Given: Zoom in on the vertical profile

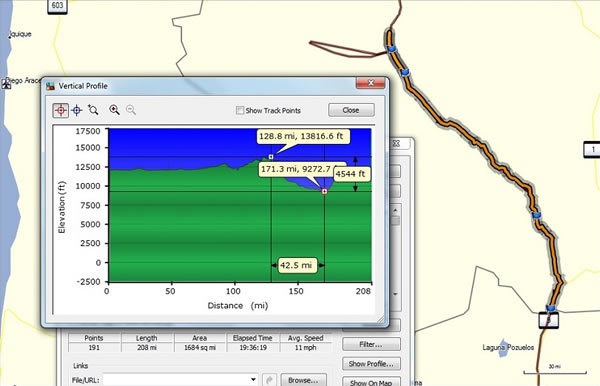Looking at the screenshot, I should click(114, 110).
